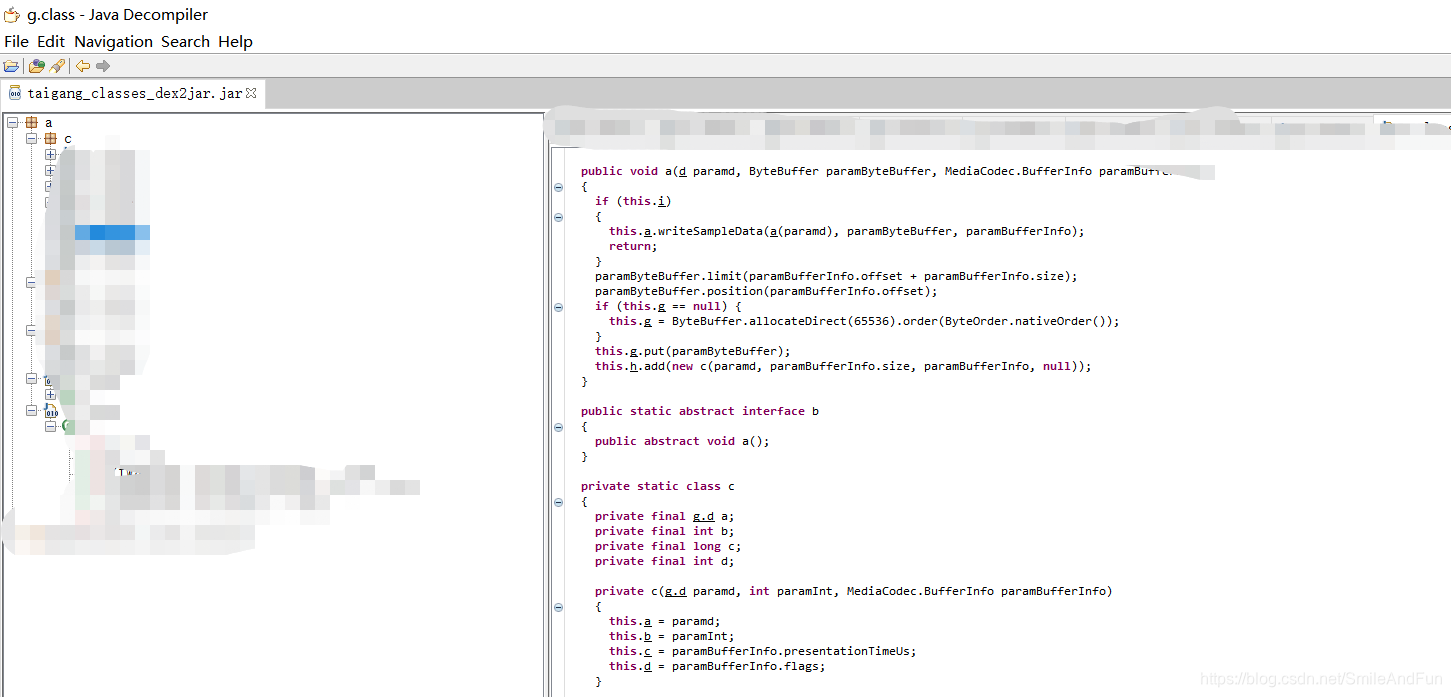
Task: Follow the i field link in this.i
Action: (661, 201)
